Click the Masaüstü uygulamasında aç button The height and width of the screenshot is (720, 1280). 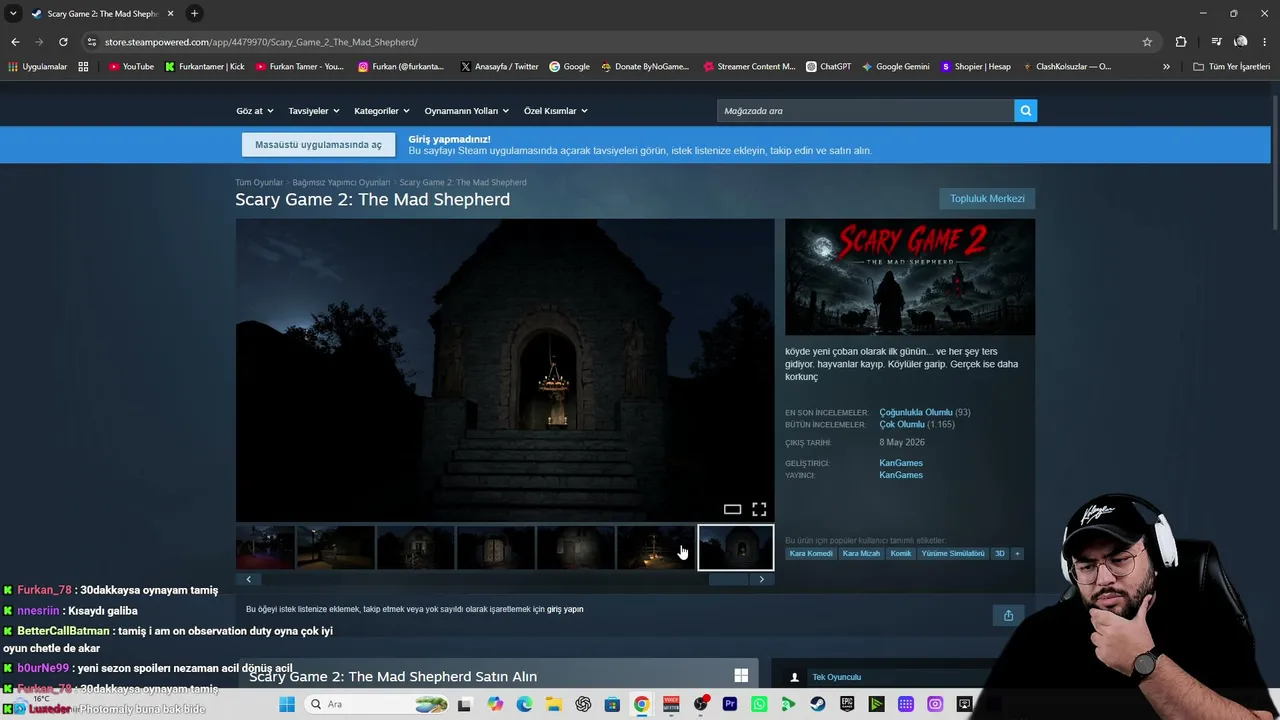318,145
